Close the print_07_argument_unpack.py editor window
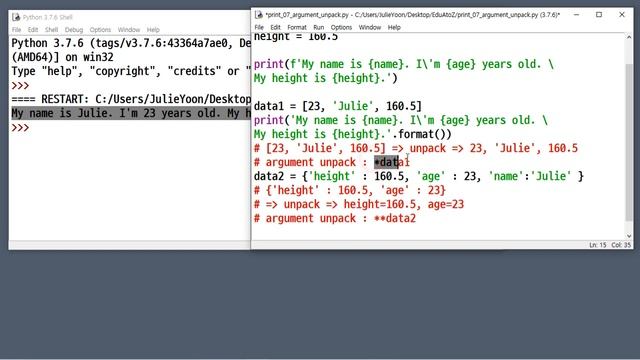This screenshot has width=640, height=360. pyautogui.click(x=622, y=15)
